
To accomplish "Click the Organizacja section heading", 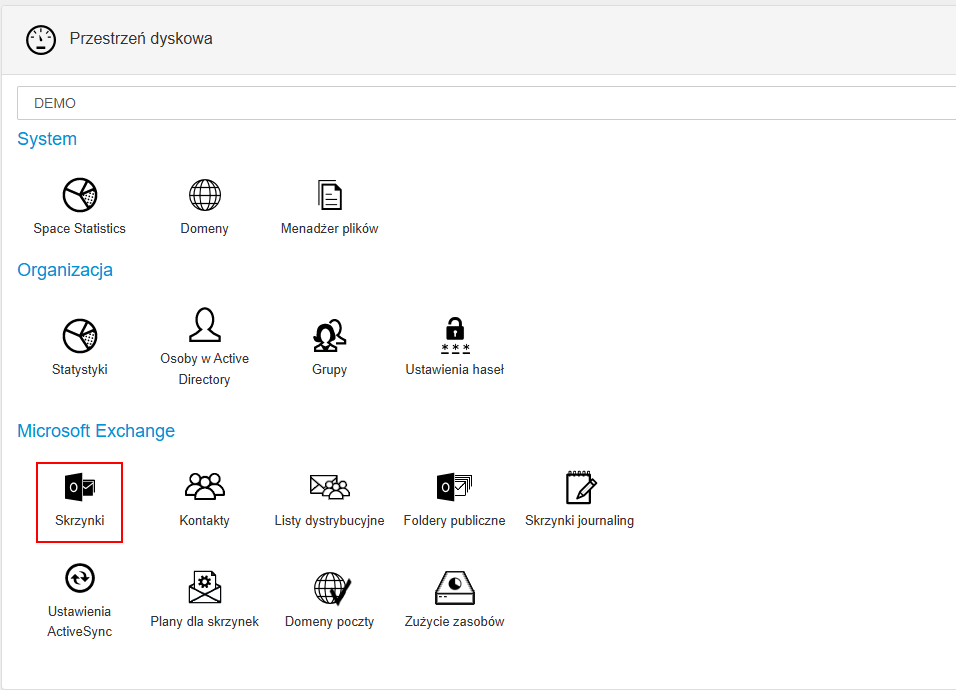I will [x=65, y=270].
